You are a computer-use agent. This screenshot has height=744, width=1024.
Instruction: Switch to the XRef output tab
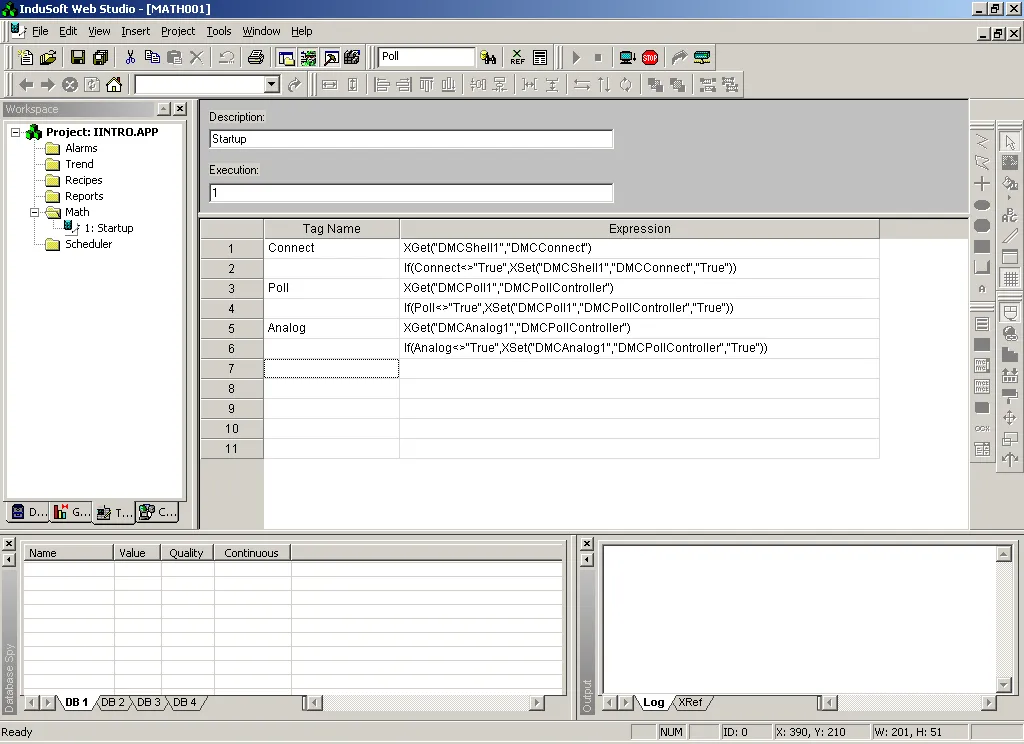coord(690,702)
